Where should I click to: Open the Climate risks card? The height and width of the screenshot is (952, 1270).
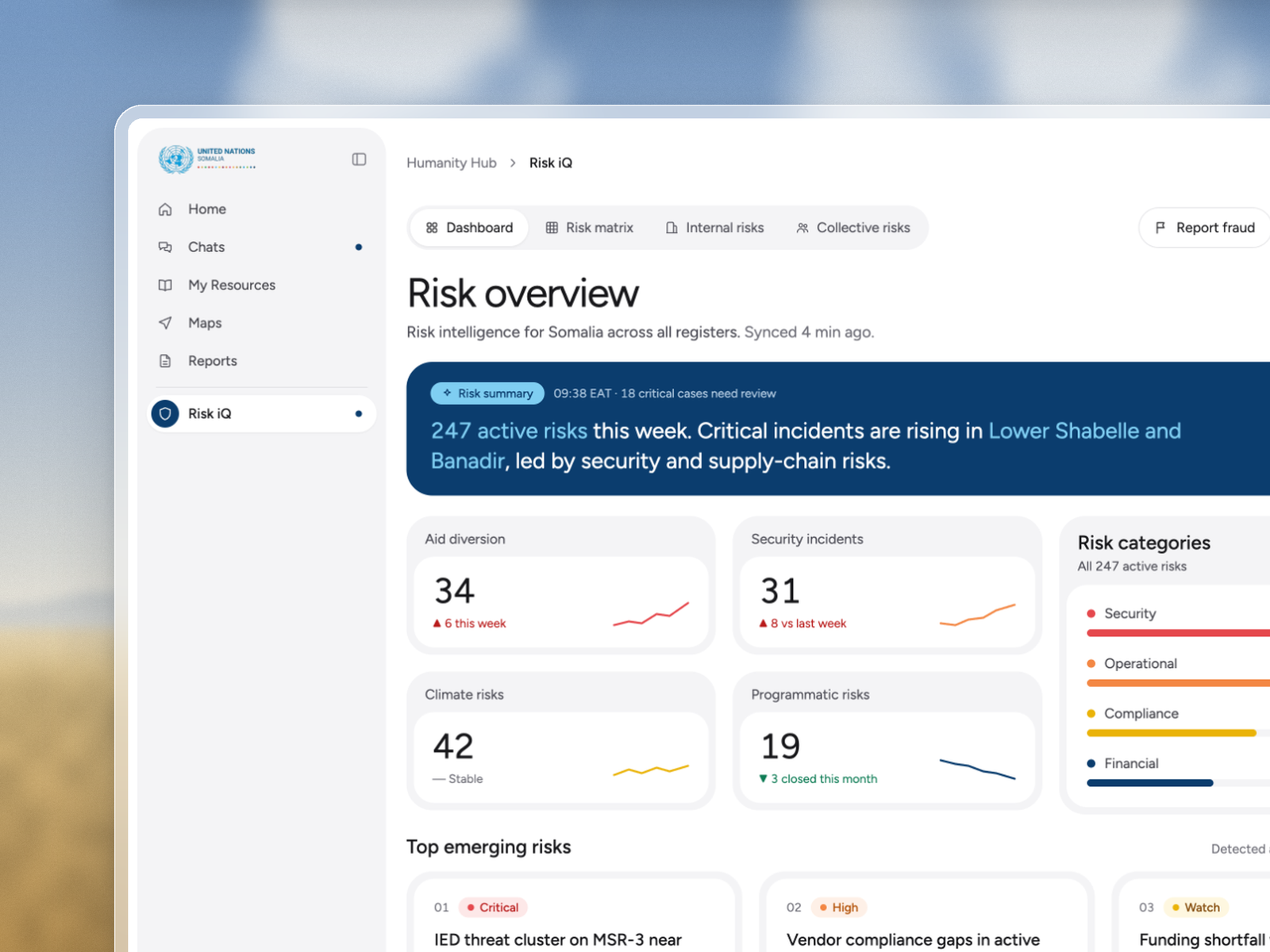561,741
